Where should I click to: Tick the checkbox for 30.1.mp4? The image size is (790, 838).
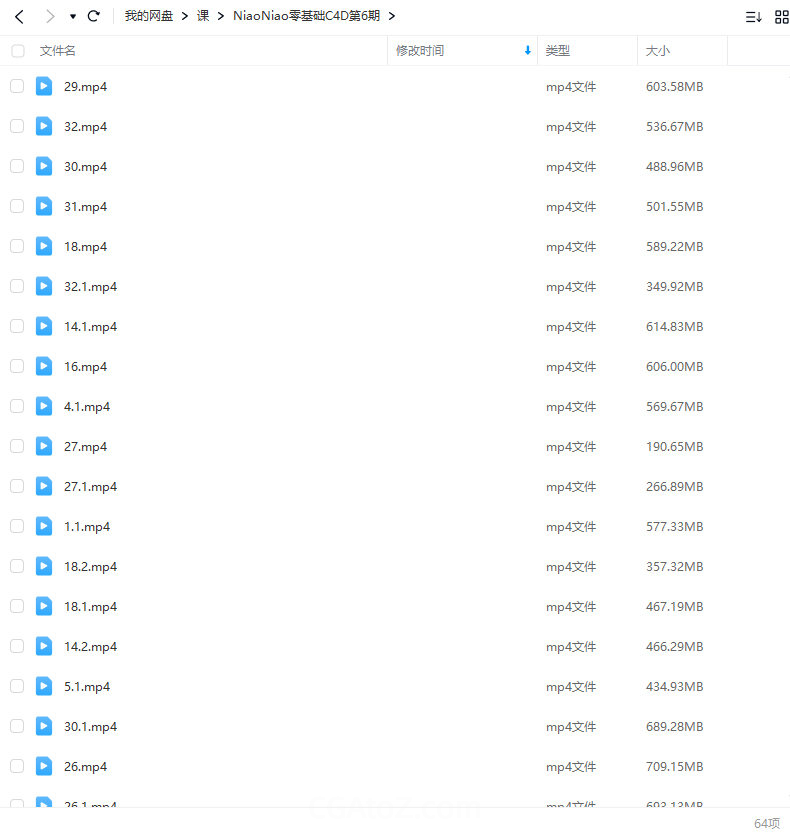coord(17,726)
